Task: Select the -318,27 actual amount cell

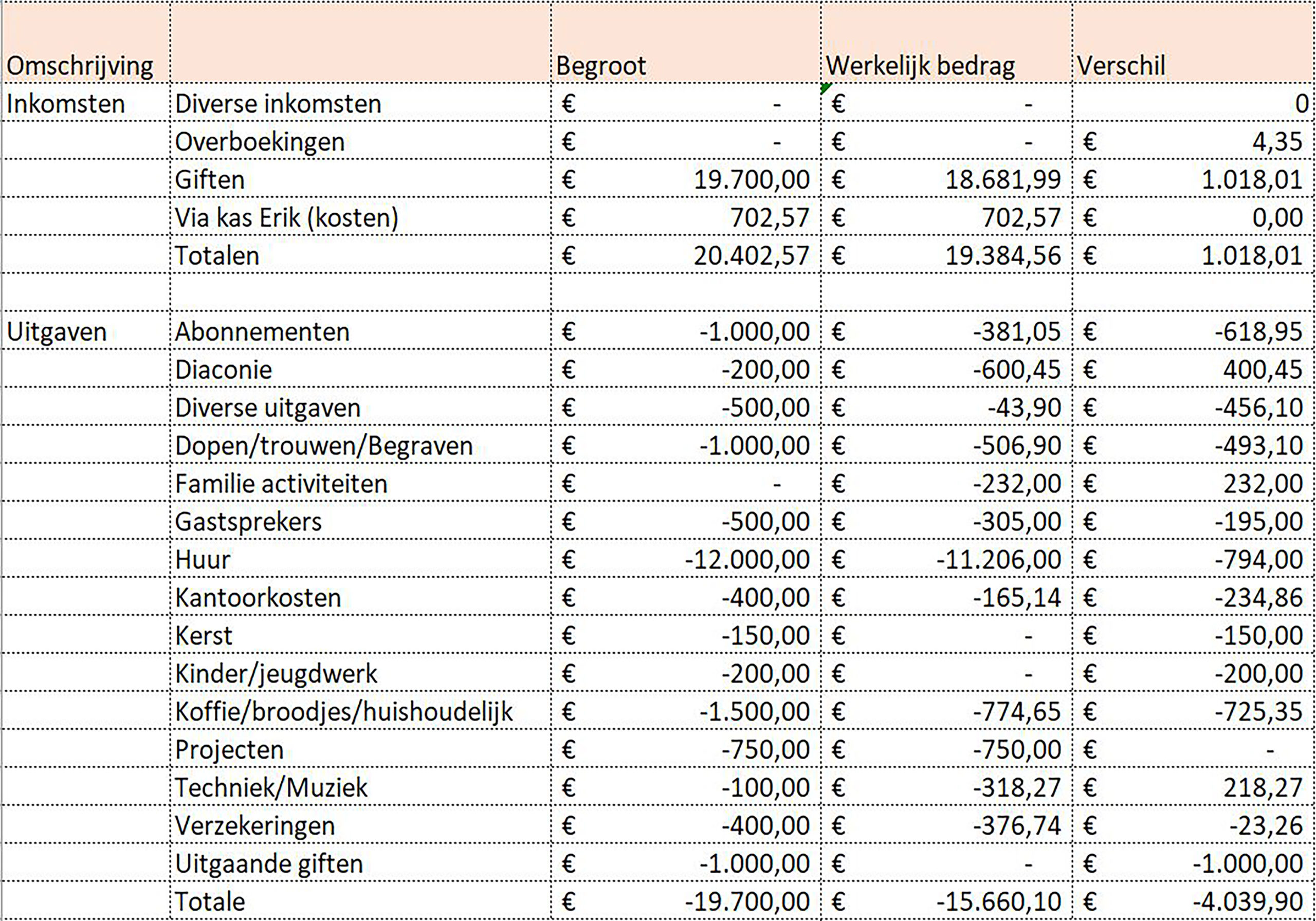Action: (947, 787)
